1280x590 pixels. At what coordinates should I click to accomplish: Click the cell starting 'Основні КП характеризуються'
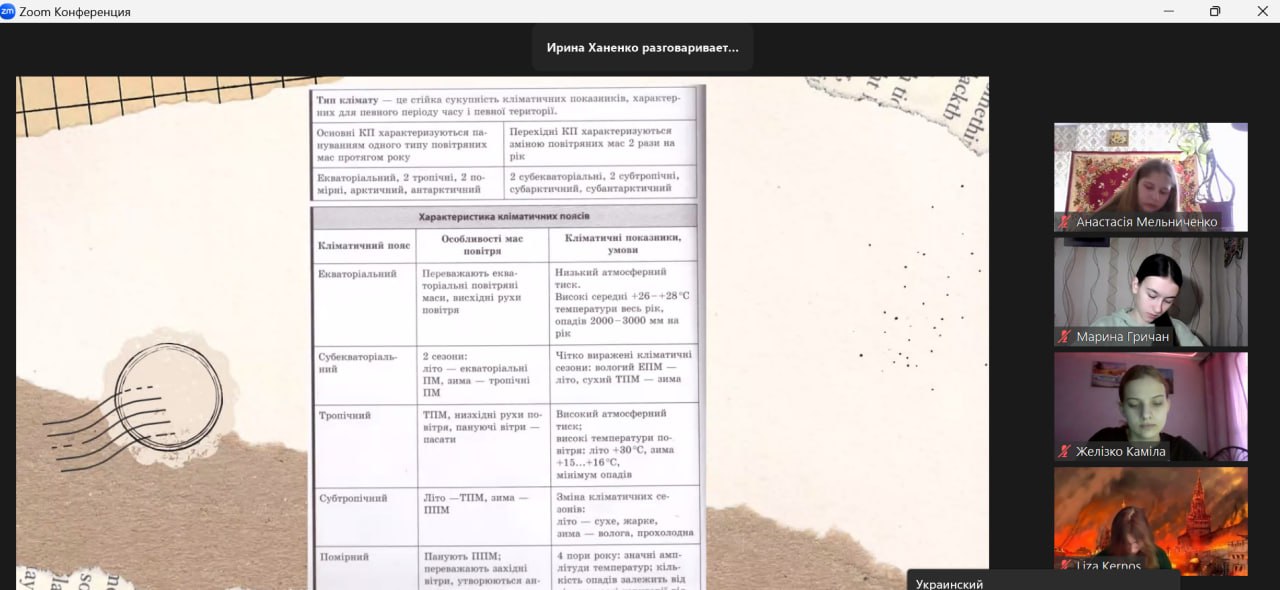point(407,143)
